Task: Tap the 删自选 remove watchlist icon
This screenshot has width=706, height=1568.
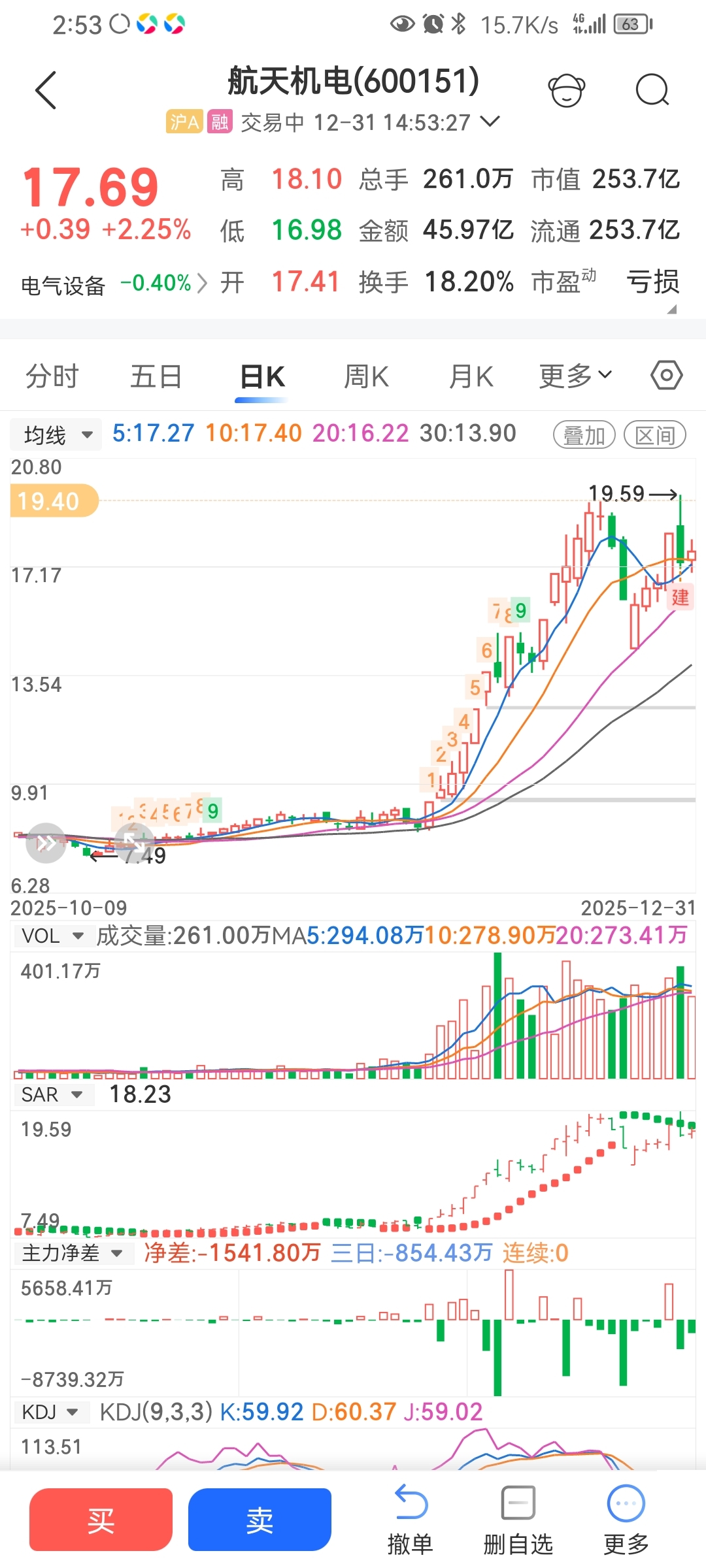Action: pos(518,1504)
